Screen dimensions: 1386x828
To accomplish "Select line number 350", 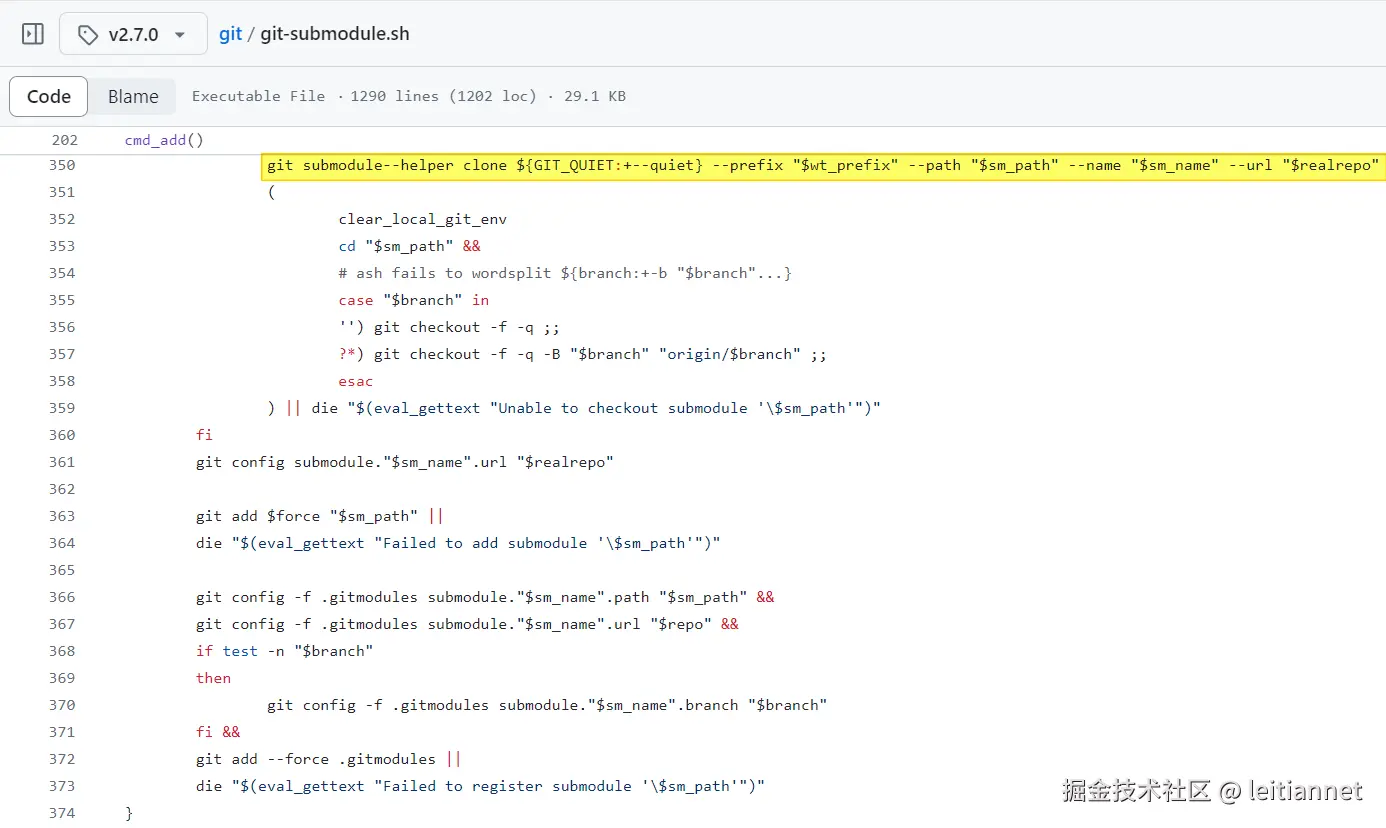I will pyautogui.click(x=62, y=165).
